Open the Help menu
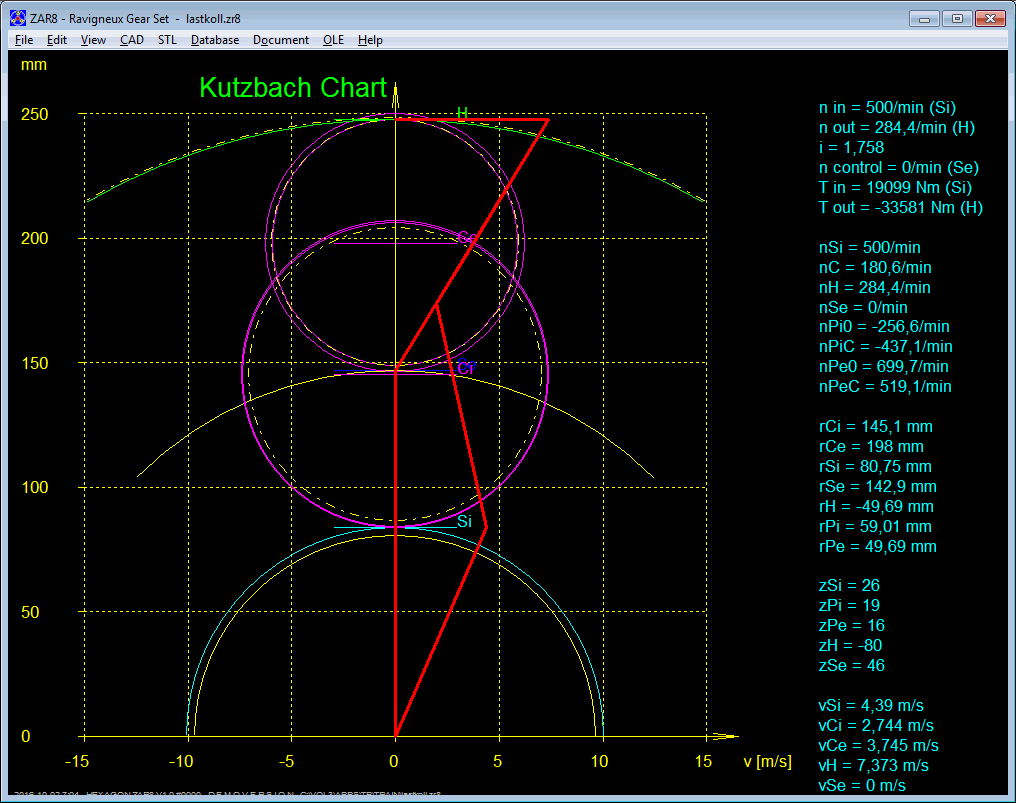The image size is (1016, 803). 370,40
